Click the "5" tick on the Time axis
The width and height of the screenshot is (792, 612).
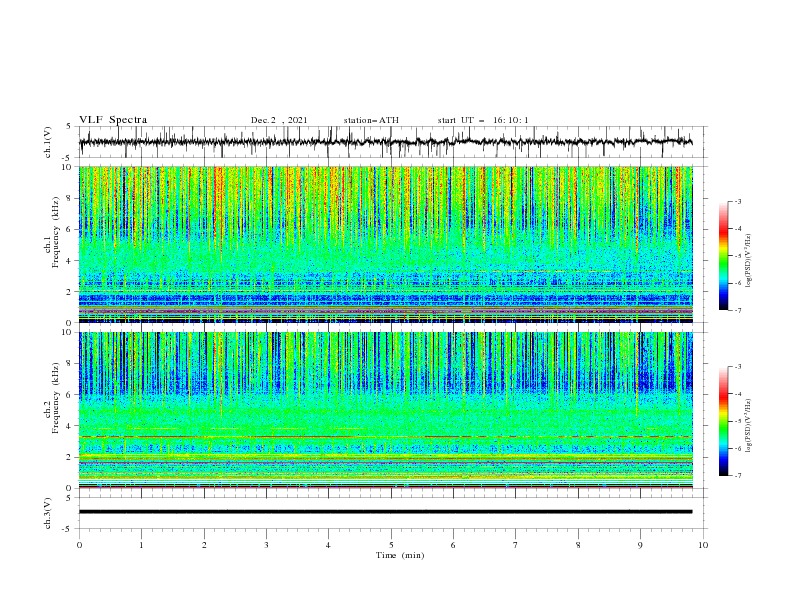[x=391, y=545]
